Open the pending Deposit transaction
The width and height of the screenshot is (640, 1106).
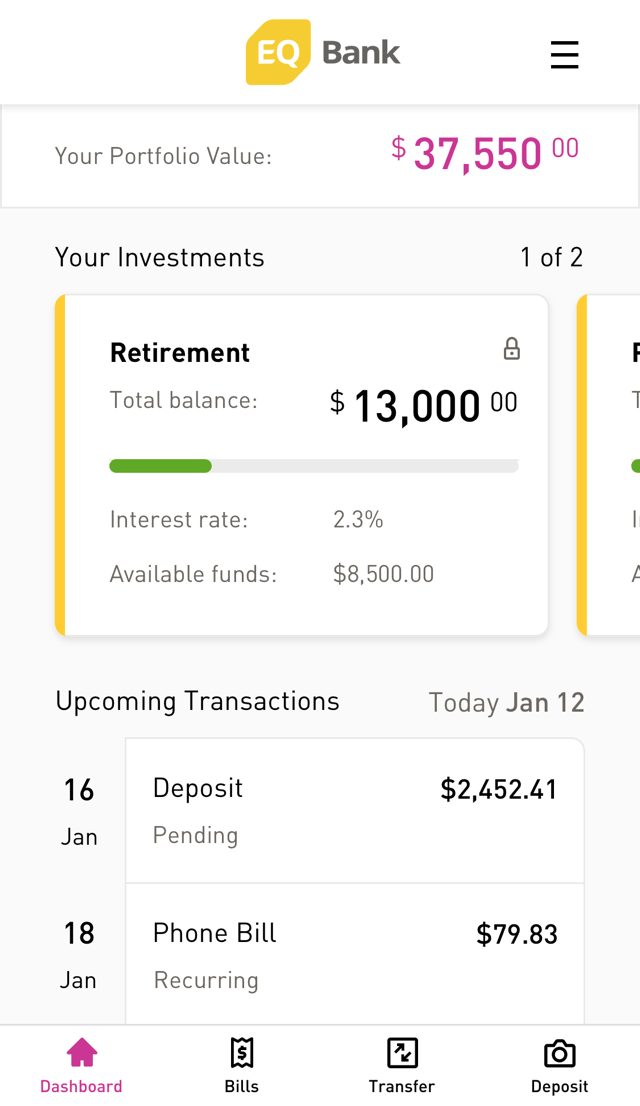click(354, 811)
